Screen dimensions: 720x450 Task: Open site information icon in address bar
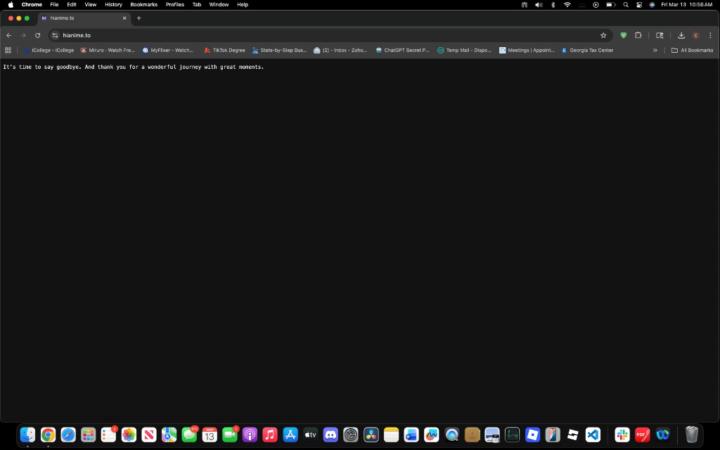click(x=55, y=35)
